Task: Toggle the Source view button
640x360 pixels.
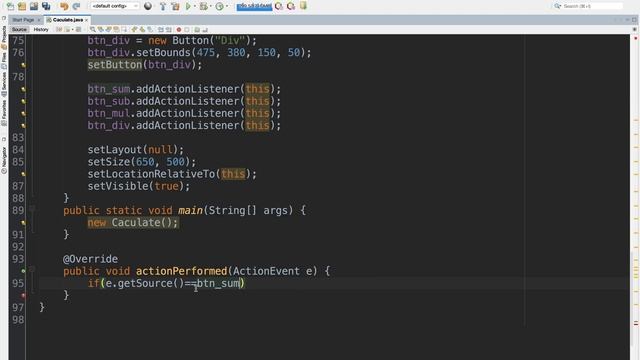Action: pyautogui.click(x=19, y=29)
